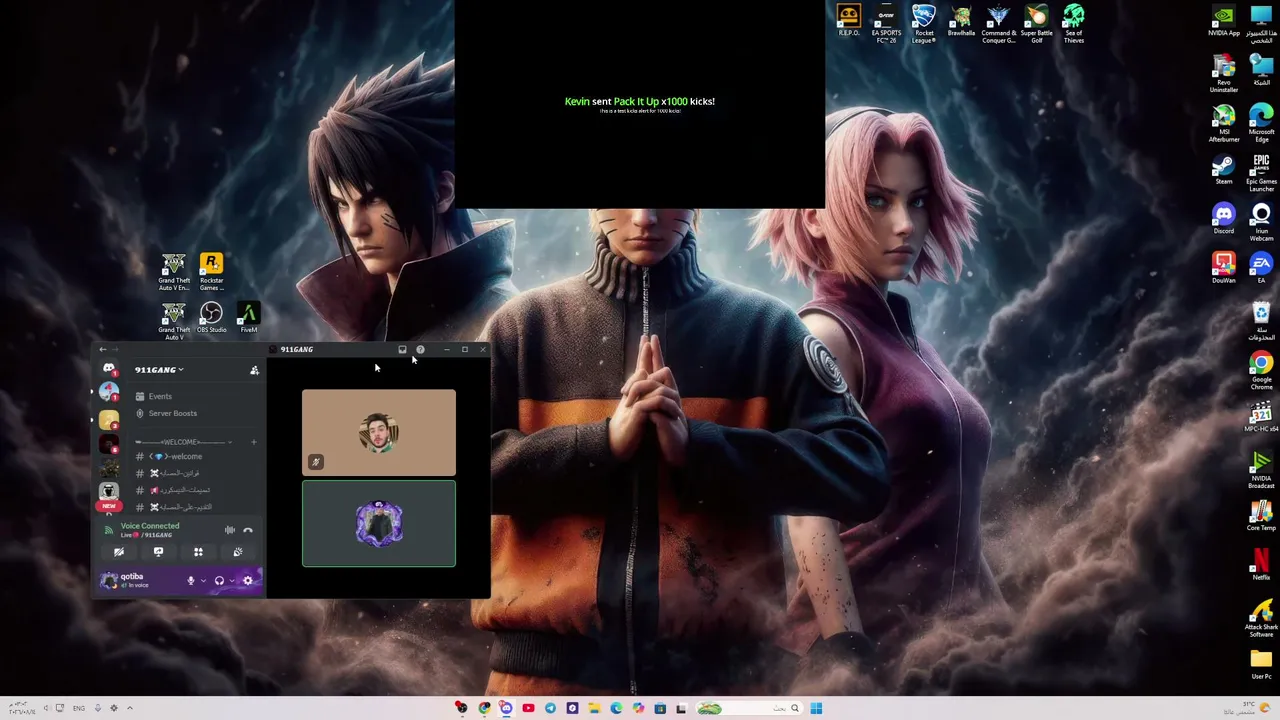Viewport: 1280px width, 720px height.
Task: Open Grand Theft Auto V Enhanced desktop icon
Action: (174, 271)
